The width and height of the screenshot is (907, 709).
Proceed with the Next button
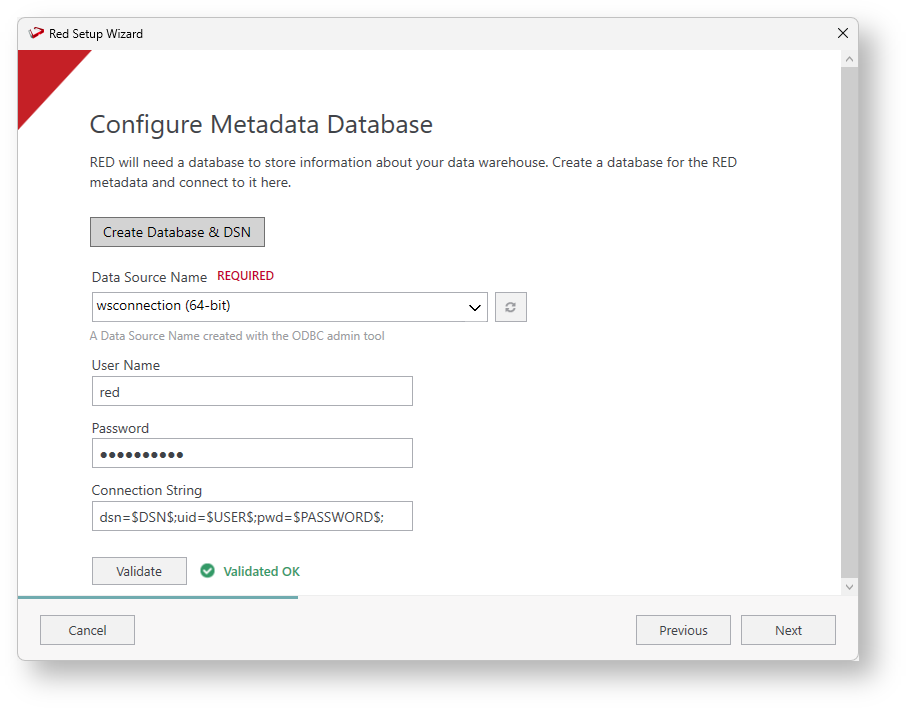788,630
